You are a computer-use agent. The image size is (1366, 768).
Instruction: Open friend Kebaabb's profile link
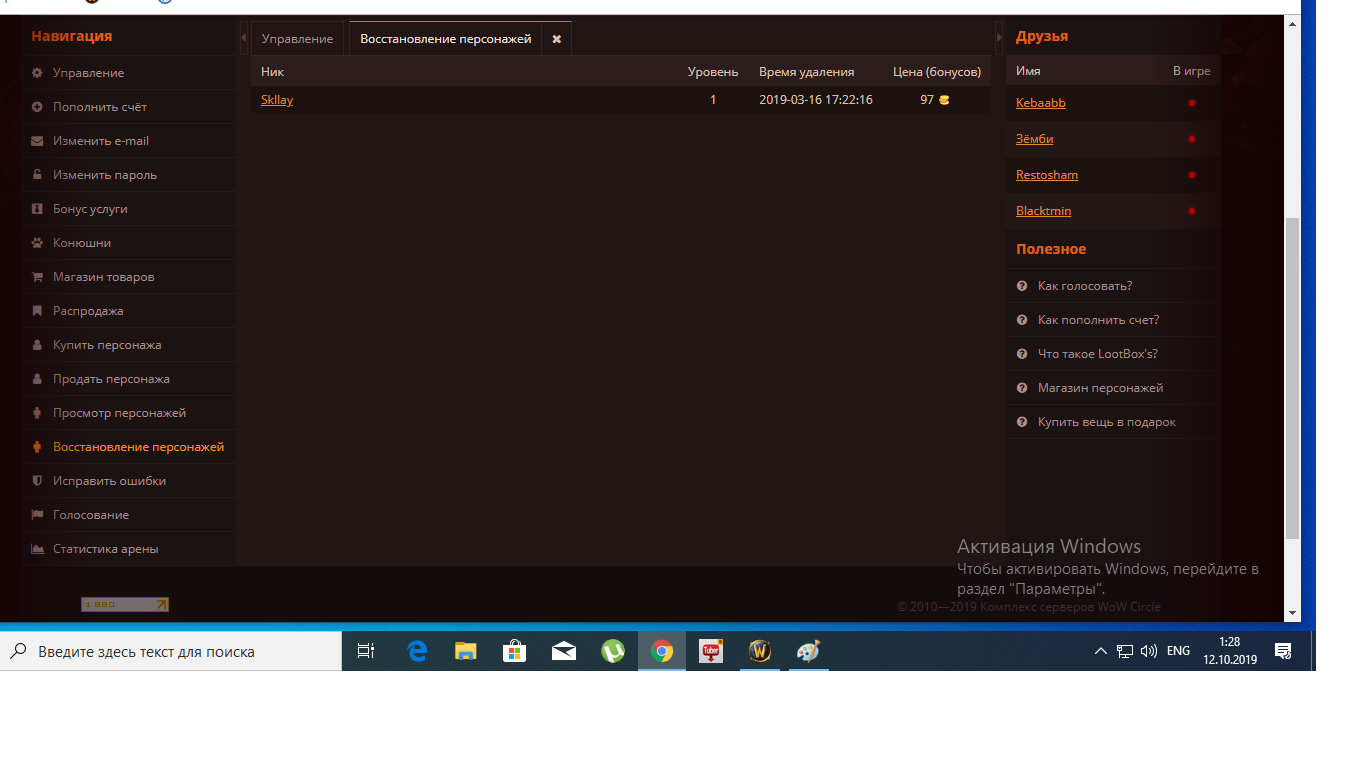[x=1040, y=103]
